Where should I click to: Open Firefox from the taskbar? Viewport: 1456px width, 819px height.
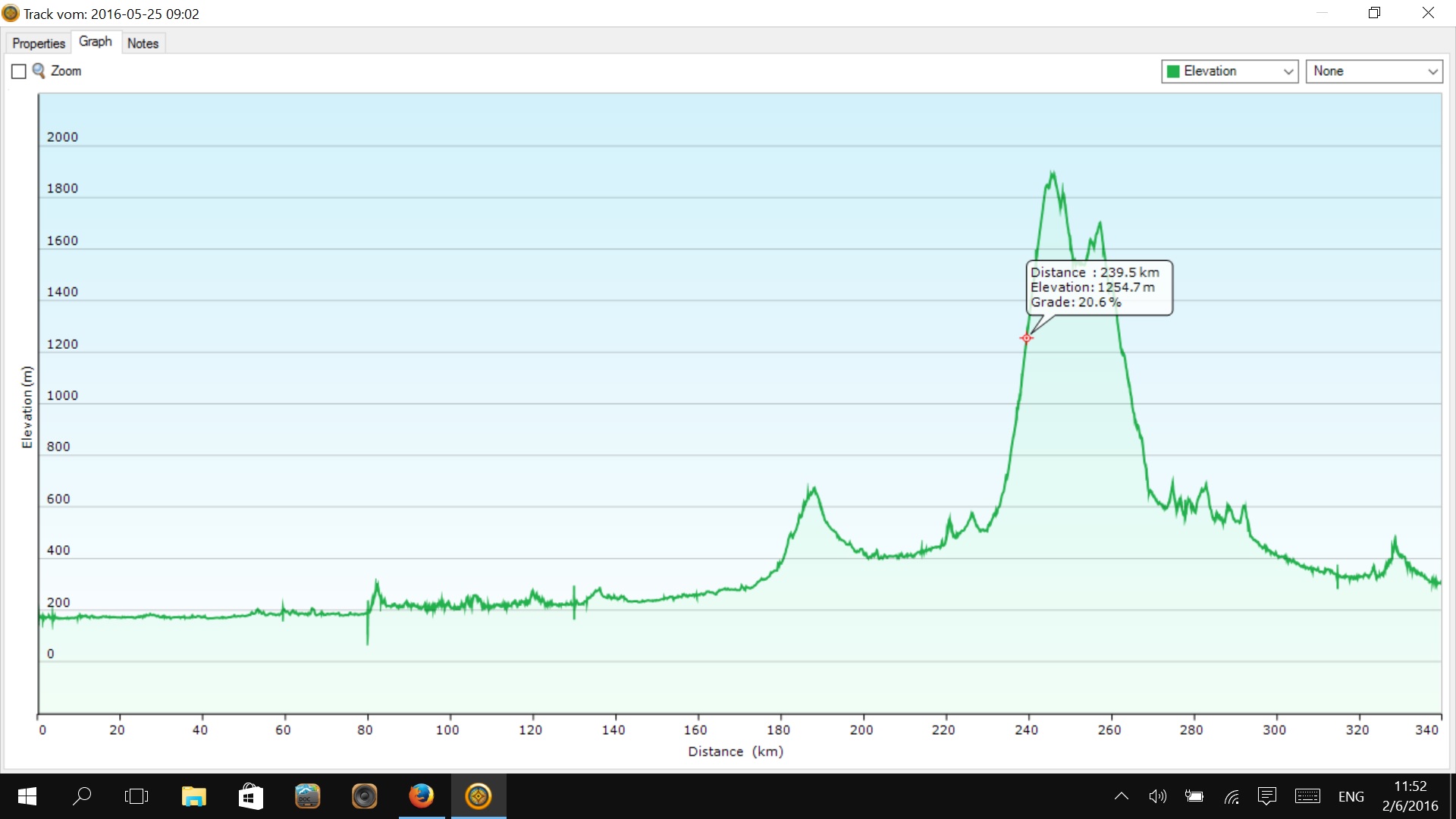(x=422, y=796)
